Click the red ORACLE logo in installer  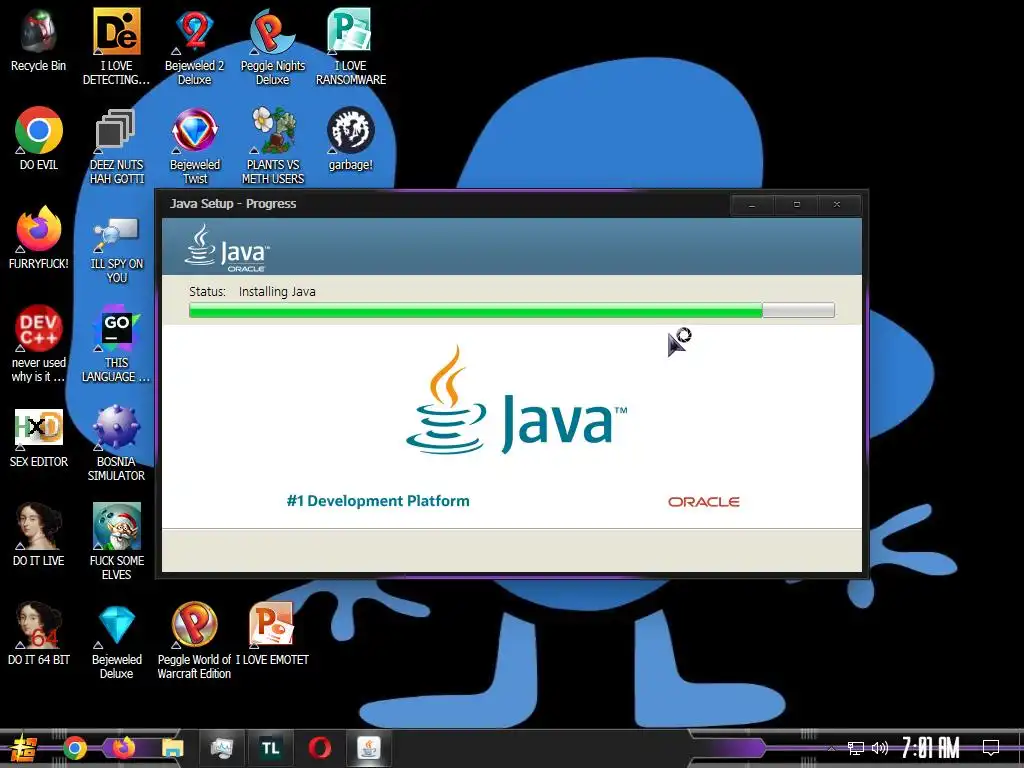click(703, 502)
